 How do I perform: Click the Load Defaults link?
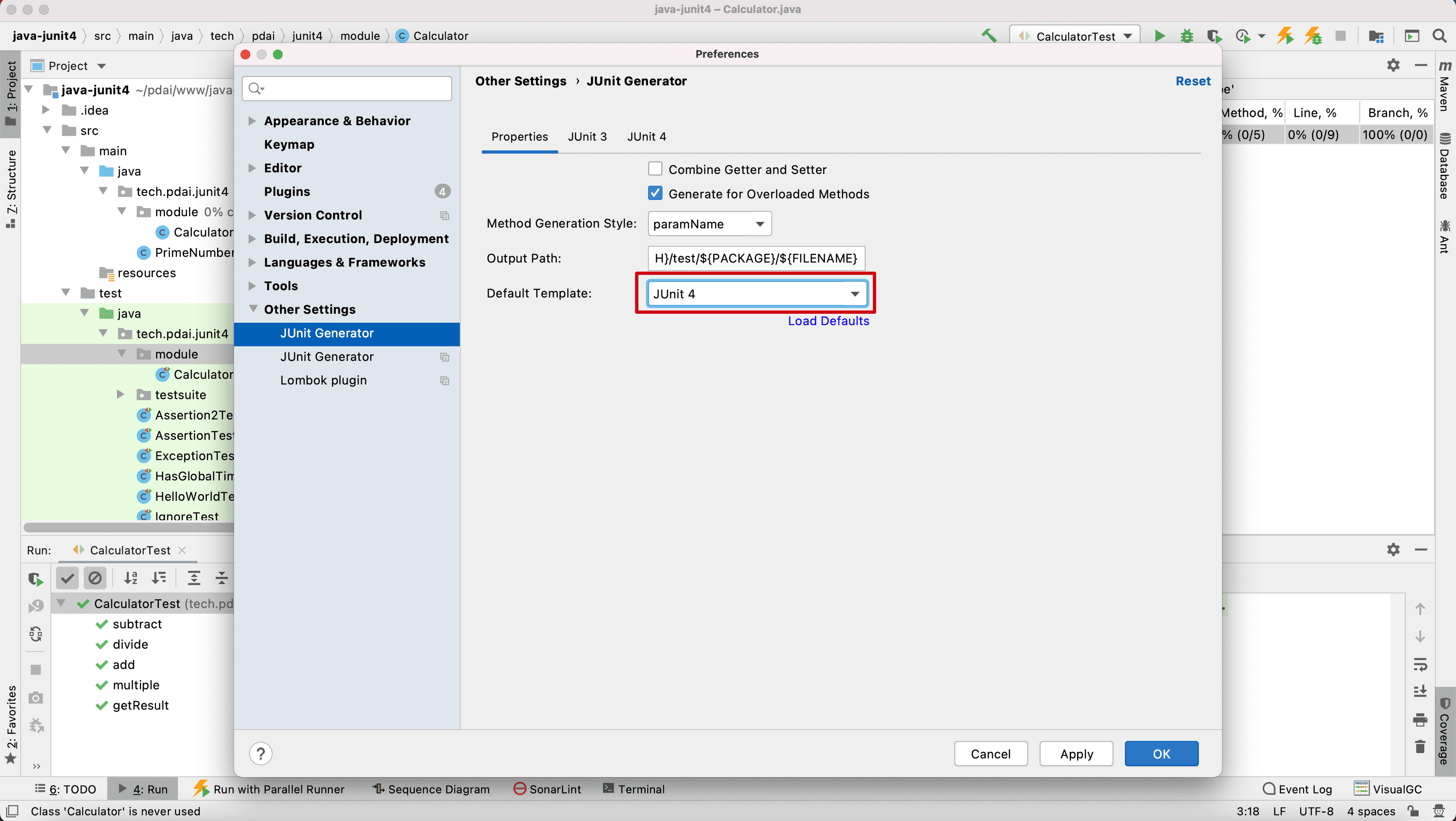[x=828, y=321]
